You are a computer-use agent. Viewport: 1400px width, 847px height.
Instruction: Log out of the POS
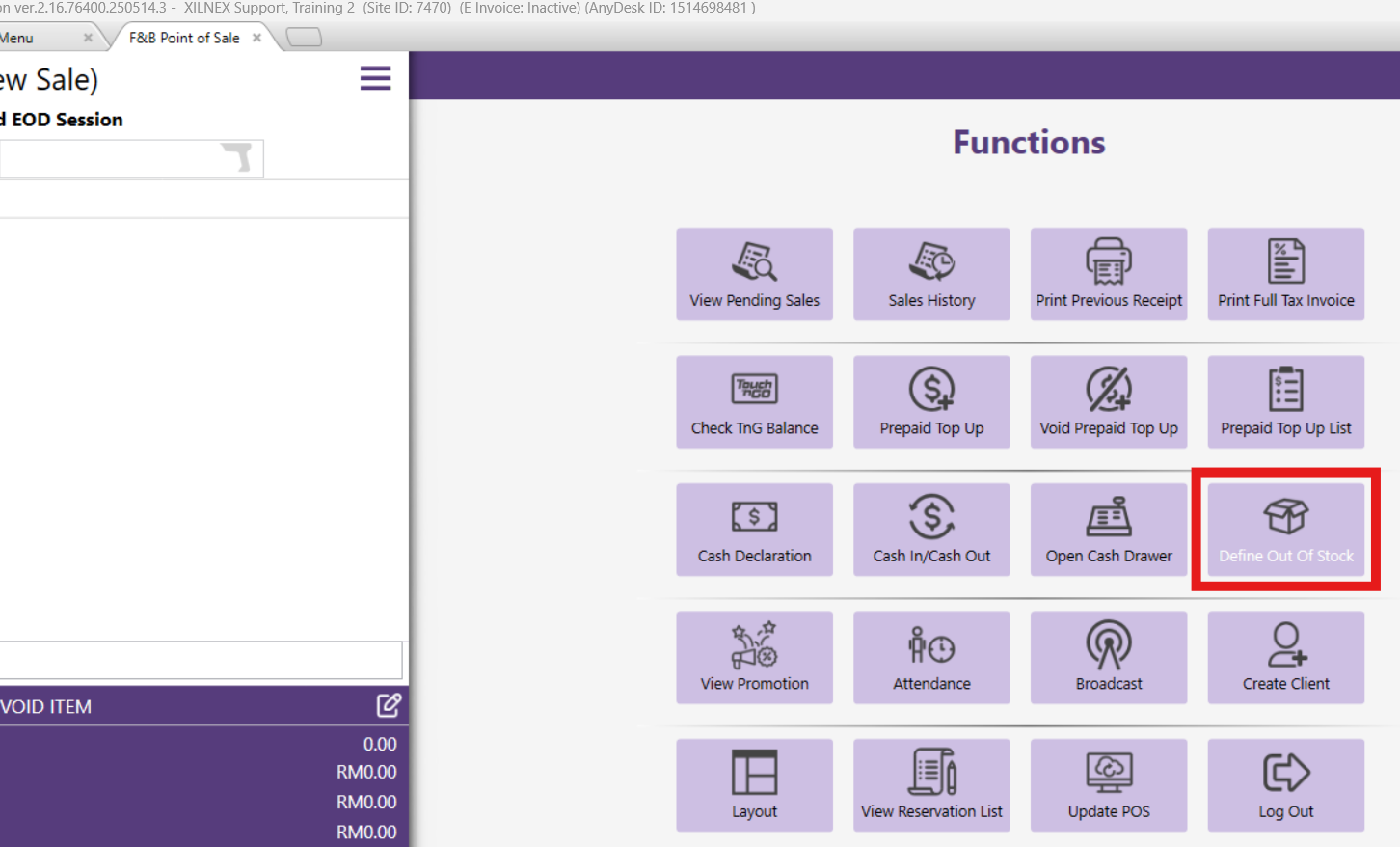point(1285,785)
